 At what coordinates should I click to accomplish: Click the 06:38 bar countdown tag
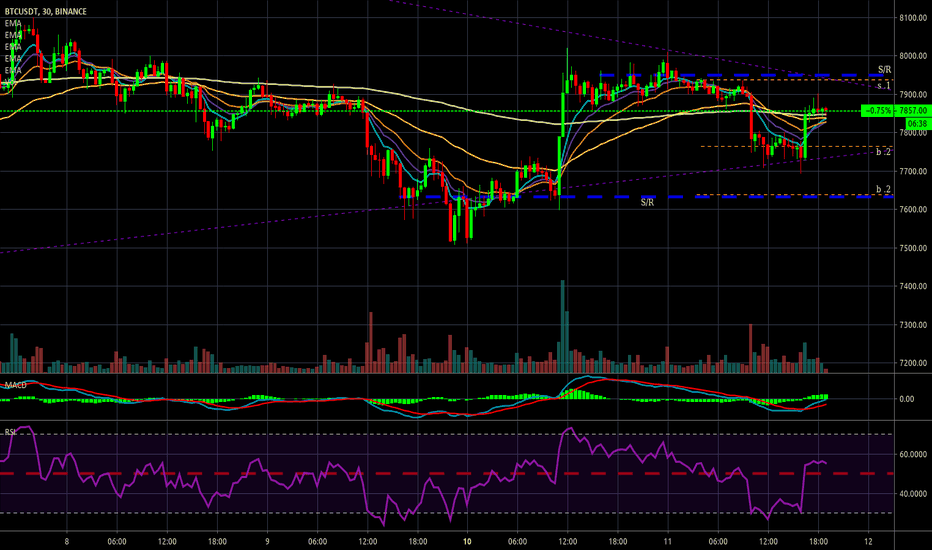(917, 124)
